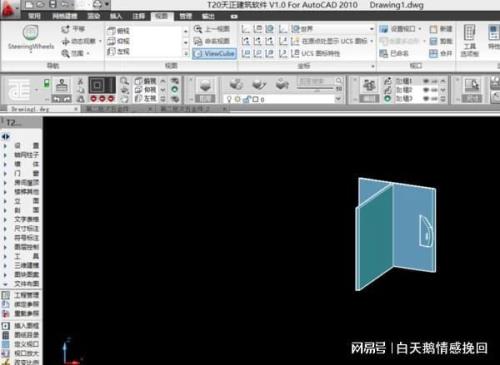500x365 pixels.
Task: Click New viewport (新建)
Action: 441,29
